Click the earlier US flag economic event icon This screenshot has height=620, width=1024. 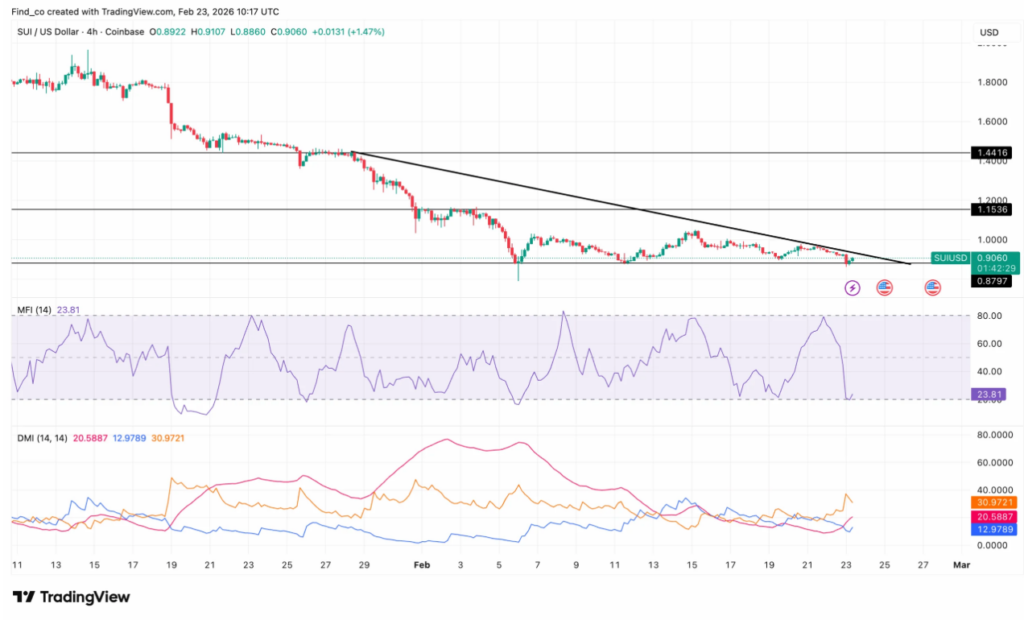click(884, 288)
